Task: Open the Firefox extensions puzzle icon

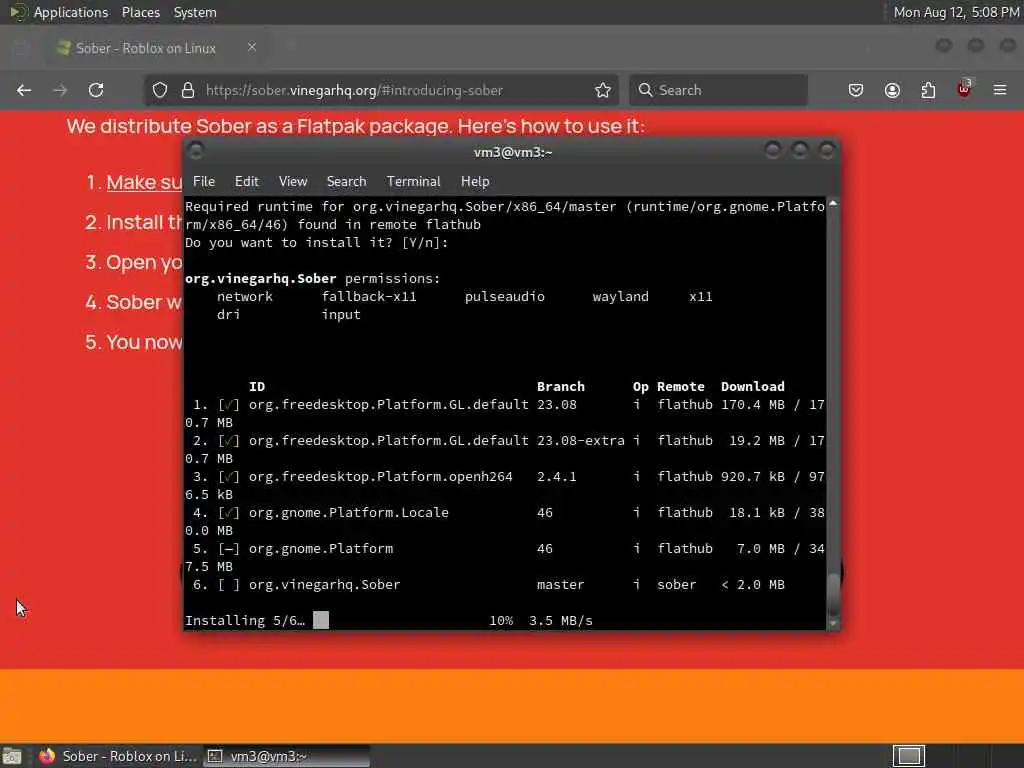Action: [x=928, y=90]
